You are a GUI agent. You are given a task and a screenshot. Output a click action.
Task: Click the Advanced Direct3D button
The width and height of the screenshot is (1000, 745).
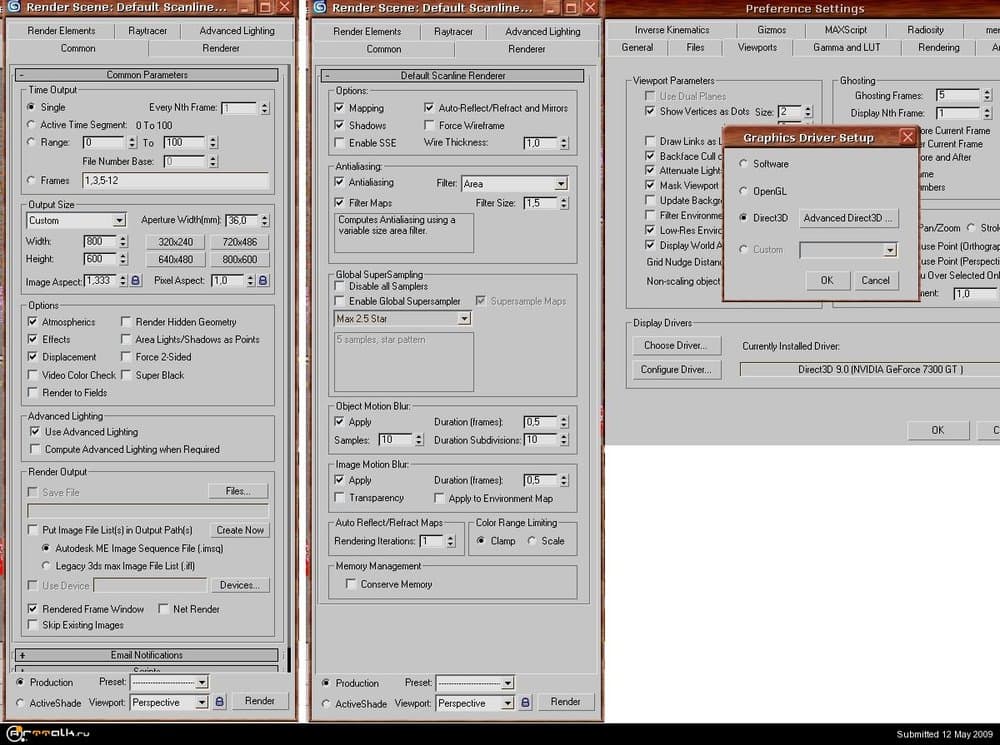(x=848, y=218)
